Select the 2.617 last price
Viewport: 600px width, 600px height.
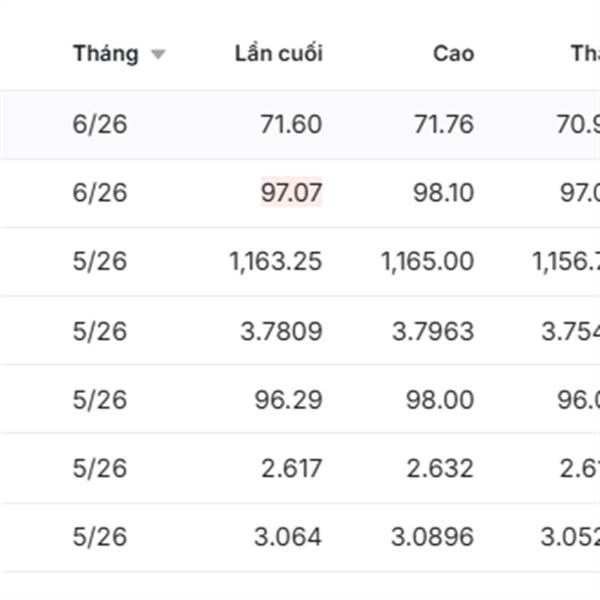pyautogui.click(x=289, y=468)
